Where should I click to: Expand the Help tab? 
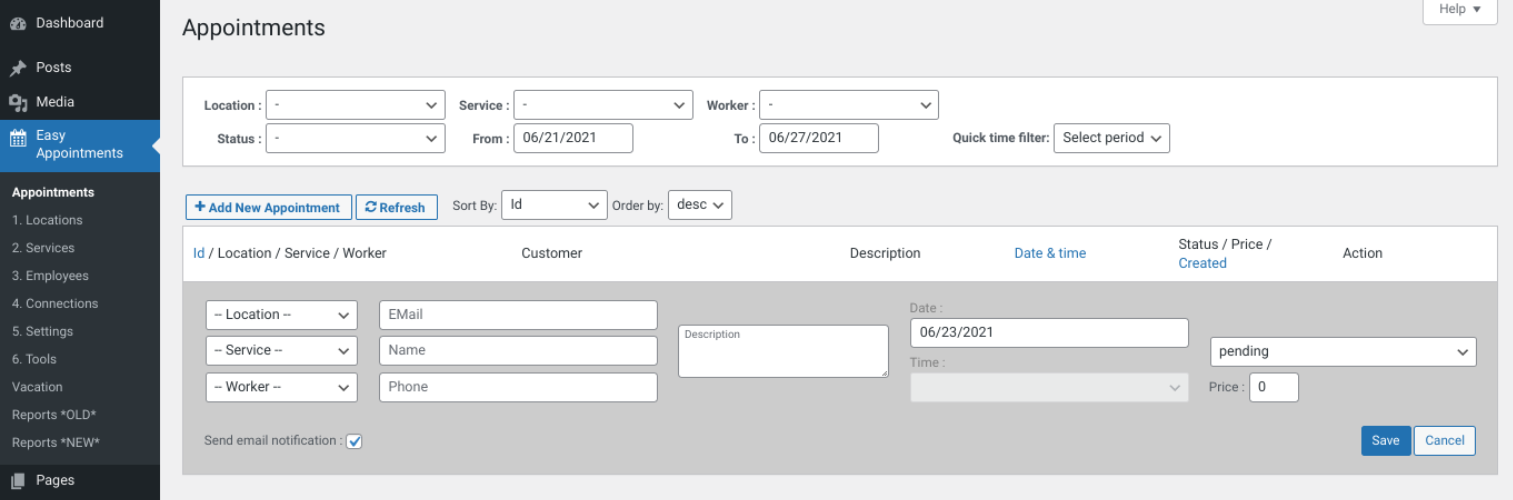(1459, 9)
